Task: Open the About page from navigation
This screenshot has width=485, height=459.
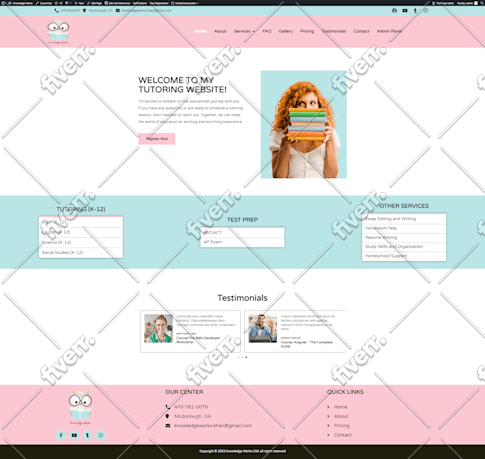Action: coord(220,31)
